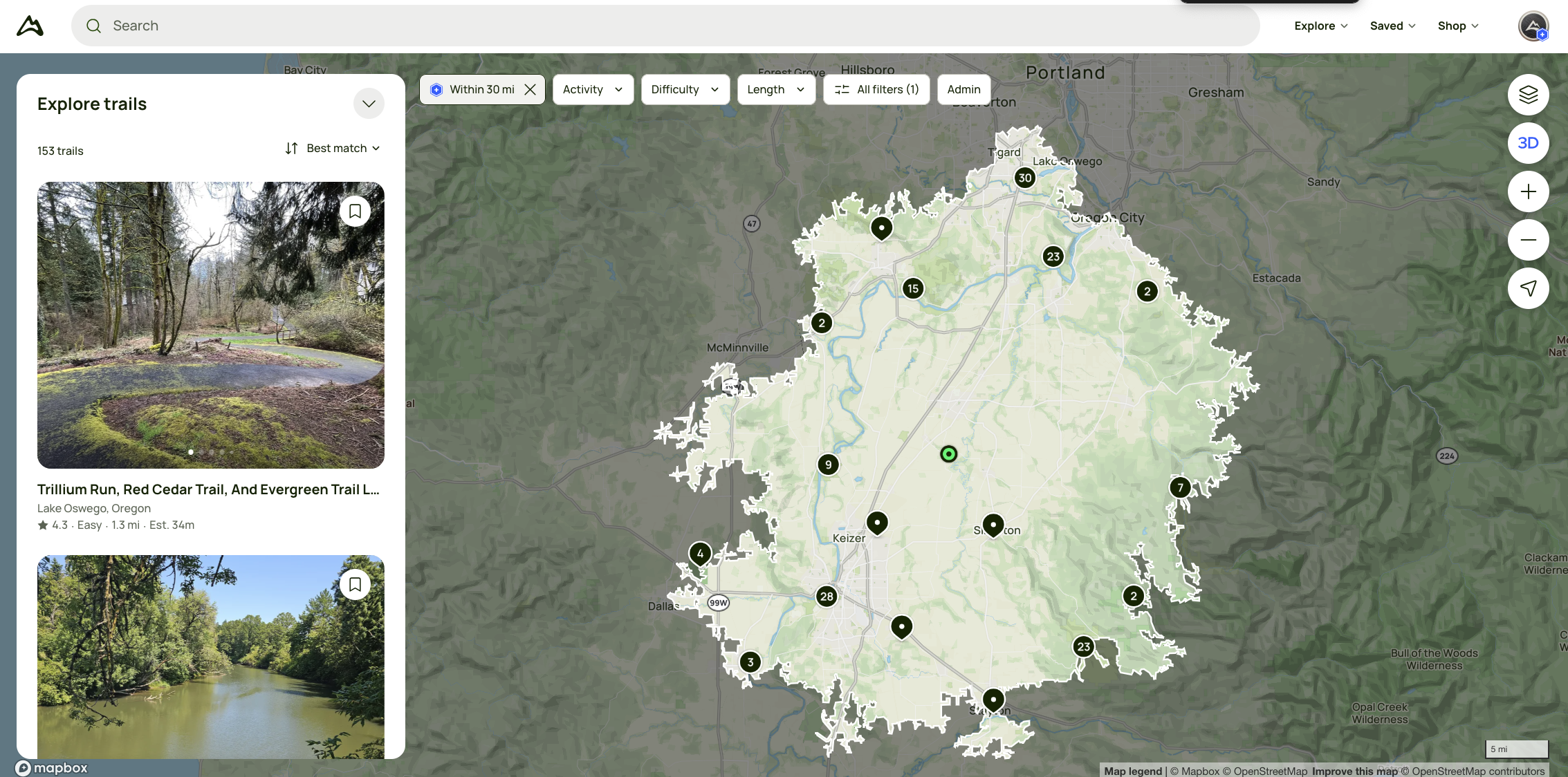Click the northwest trail pin above cluster 15
Screen dimensions: 1568x777
coord(881,228)
